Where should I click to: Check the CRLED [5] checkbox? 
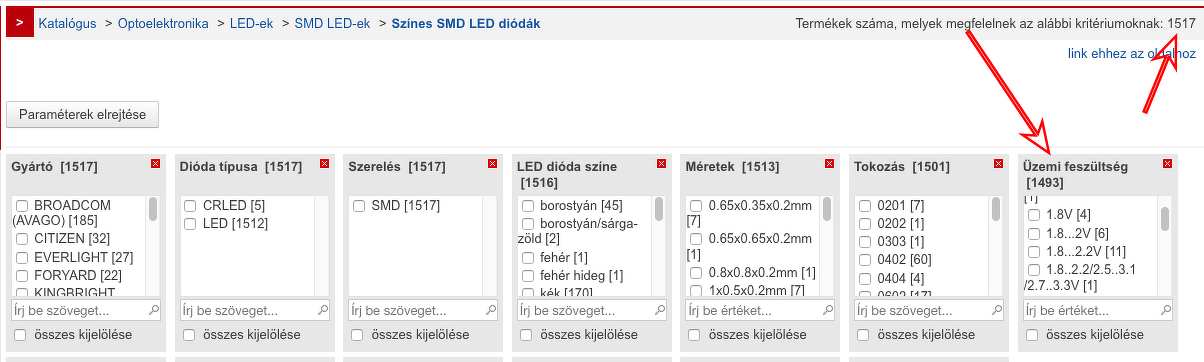190,205
